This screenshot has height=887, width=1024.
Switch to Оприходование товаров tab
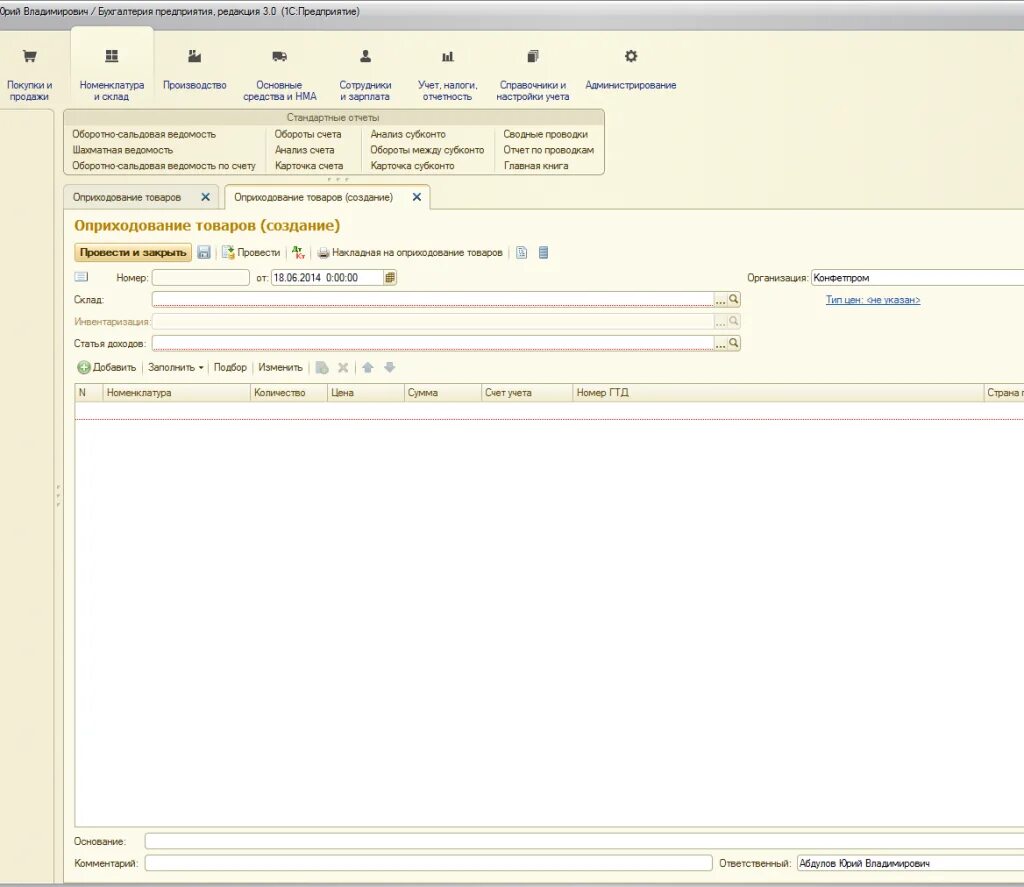(x=127, y=197)
